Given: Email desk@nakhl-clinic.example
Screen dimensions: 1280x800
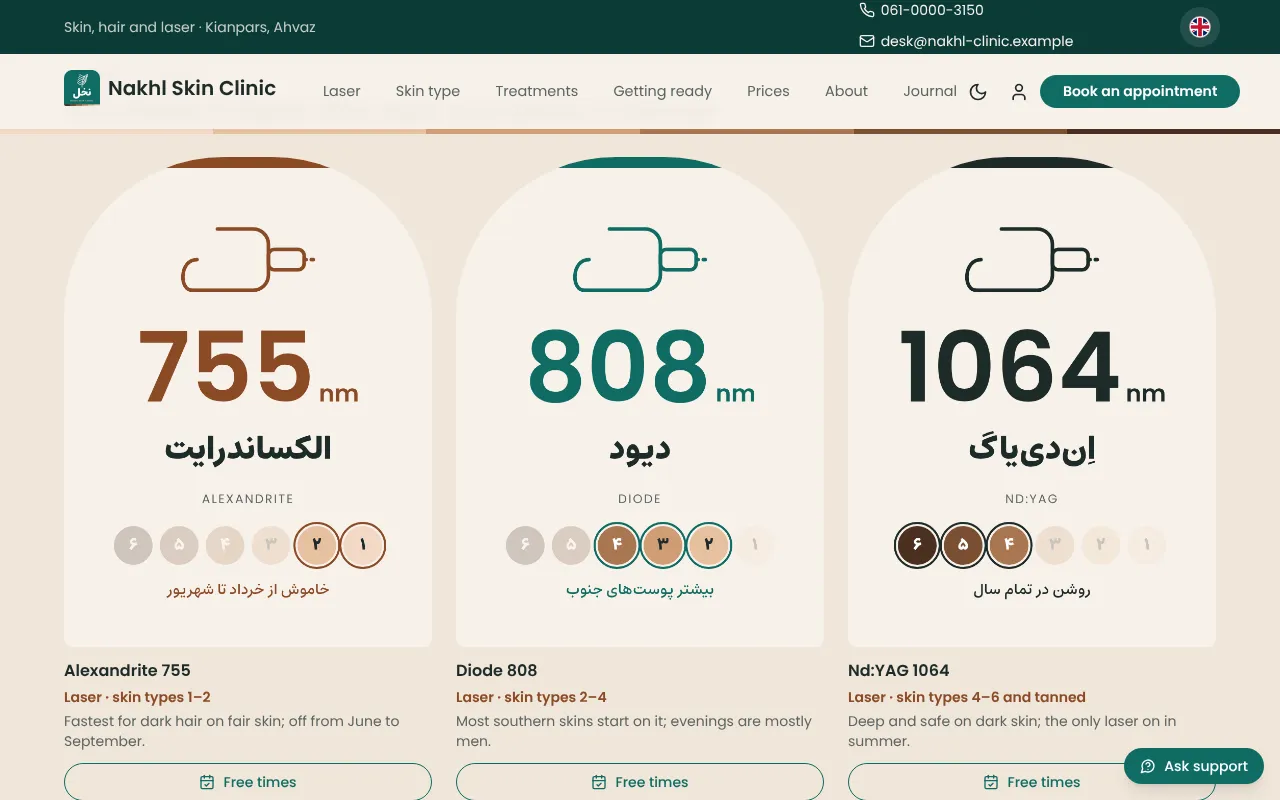Looking at the screenshot, I should [x=966, y=41].
